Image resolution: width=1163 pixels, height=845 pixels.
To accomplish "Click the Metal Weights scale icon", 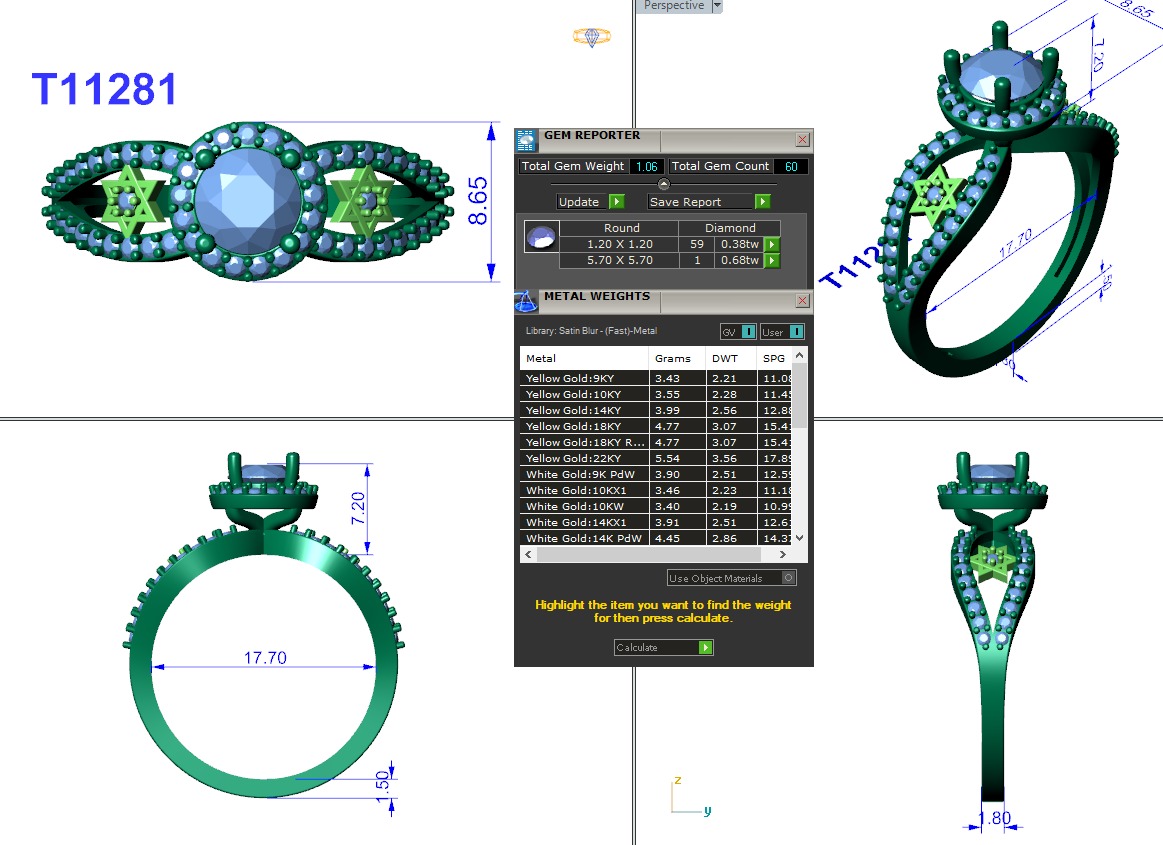I will (526, 300).
